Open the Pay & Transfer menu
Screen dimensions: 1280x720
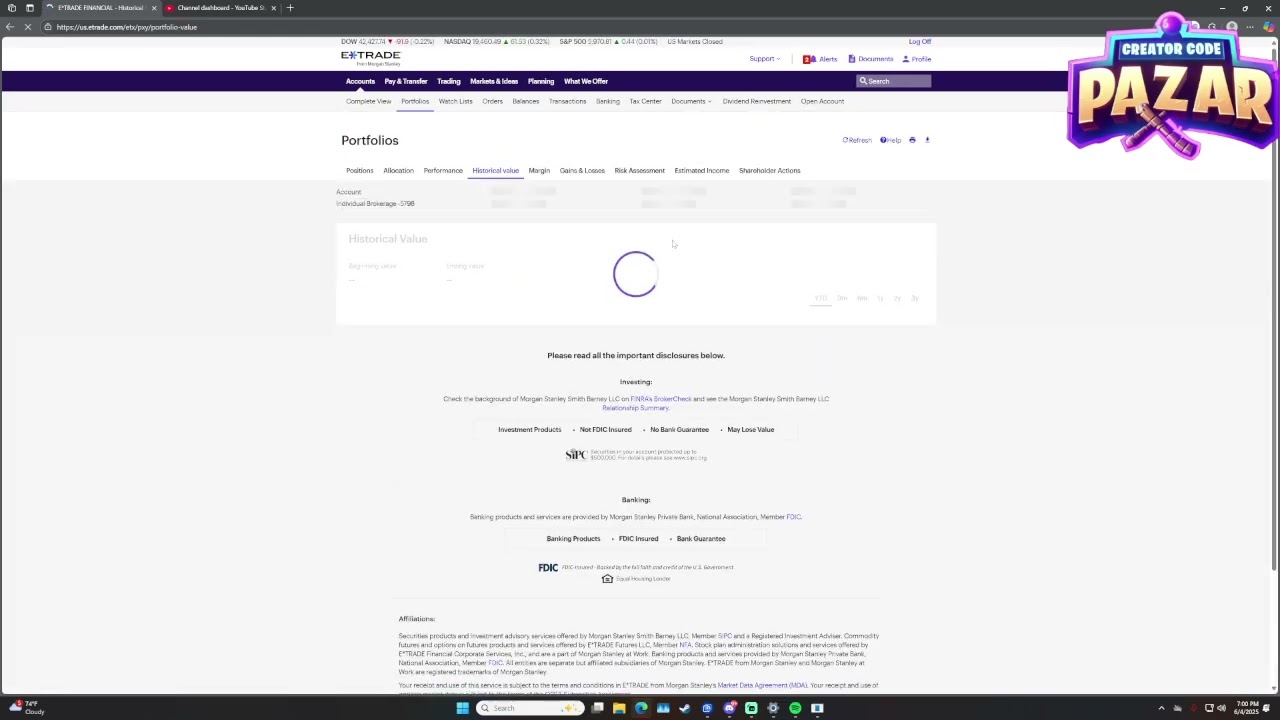[x=406, y=81]
